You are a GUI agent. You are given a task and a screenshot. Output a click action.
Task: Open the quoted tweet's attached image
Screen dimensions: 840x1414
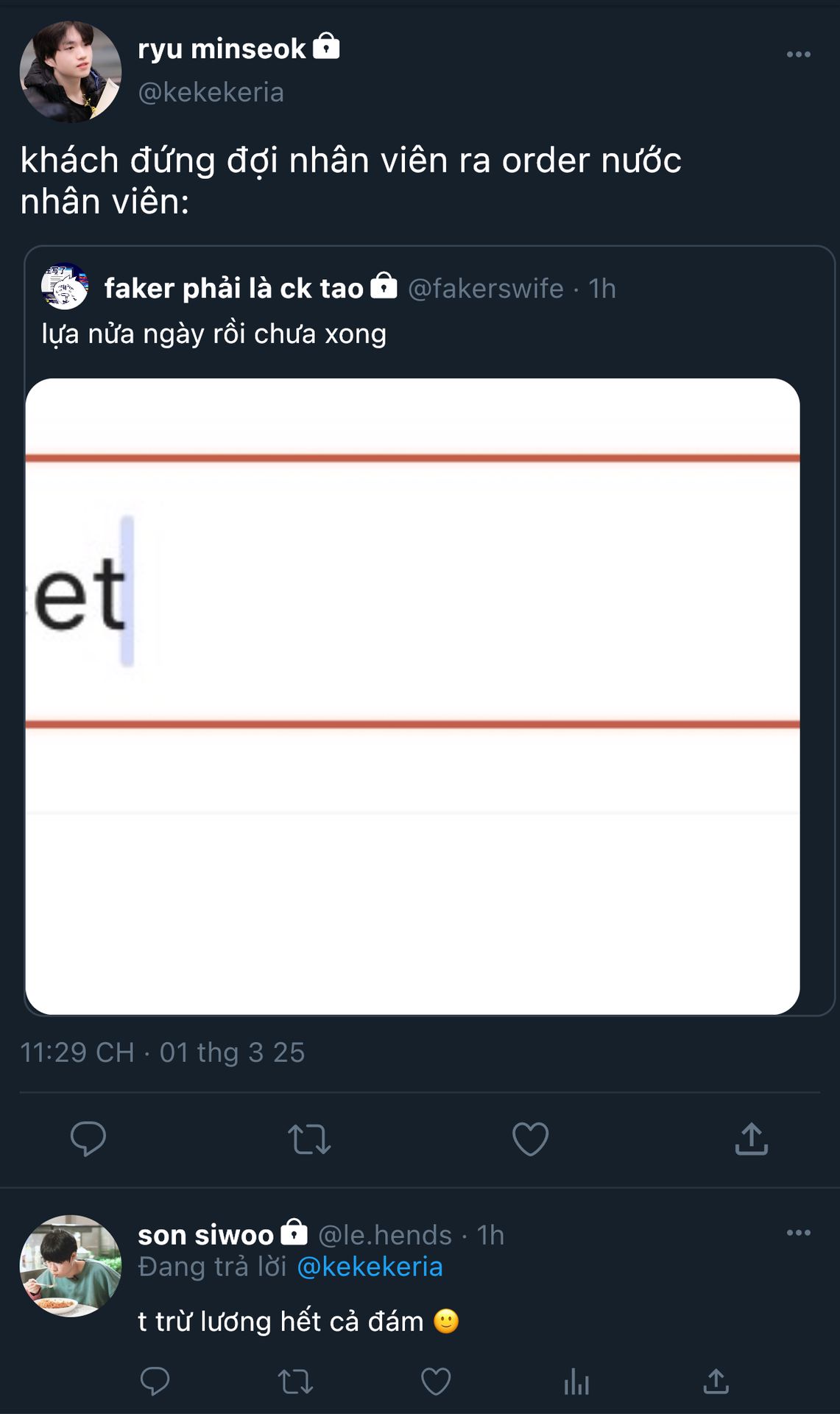click(412, 696)
